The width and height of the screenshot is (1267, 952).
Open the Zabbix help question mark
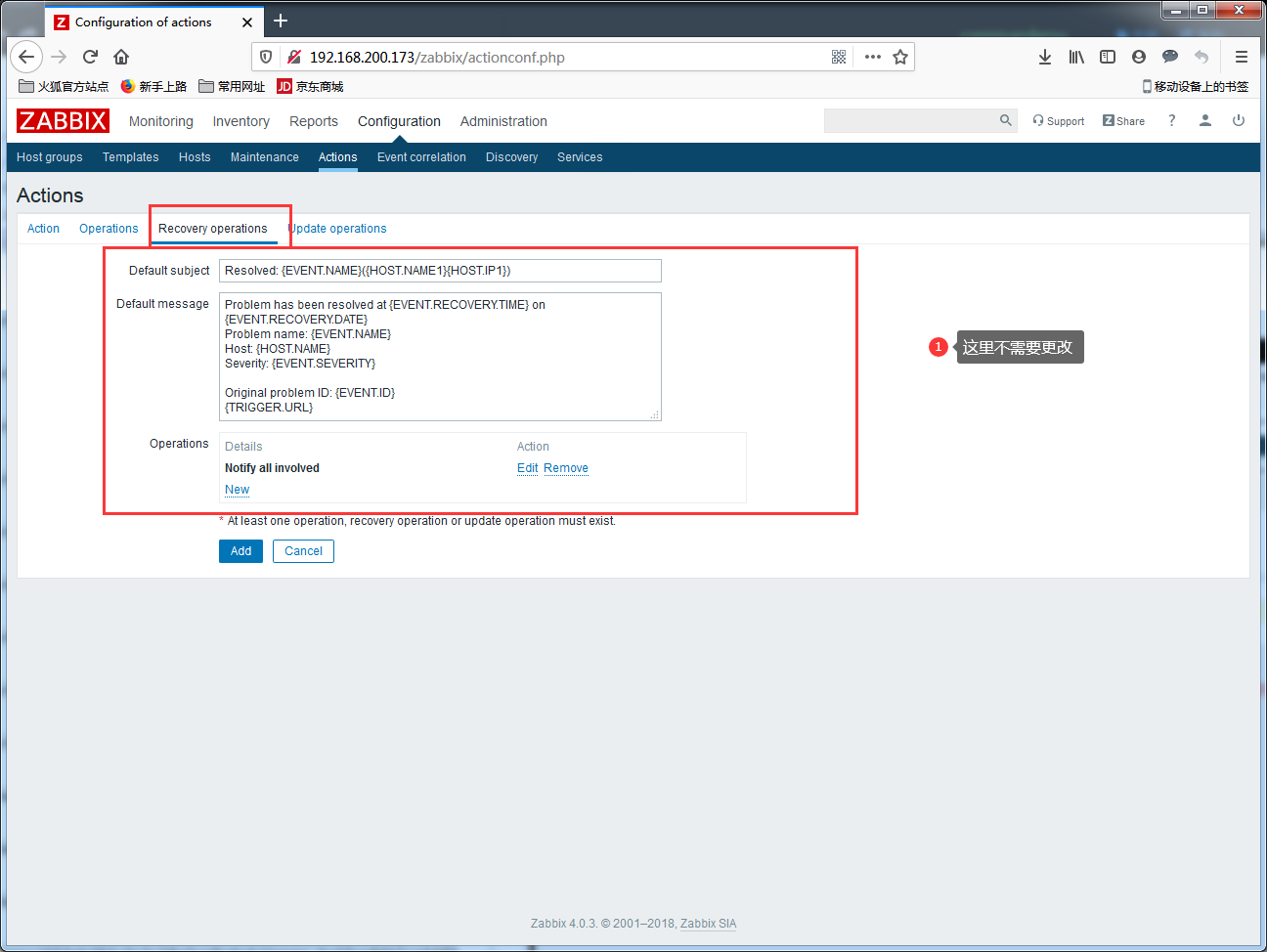pos(1171,120)
